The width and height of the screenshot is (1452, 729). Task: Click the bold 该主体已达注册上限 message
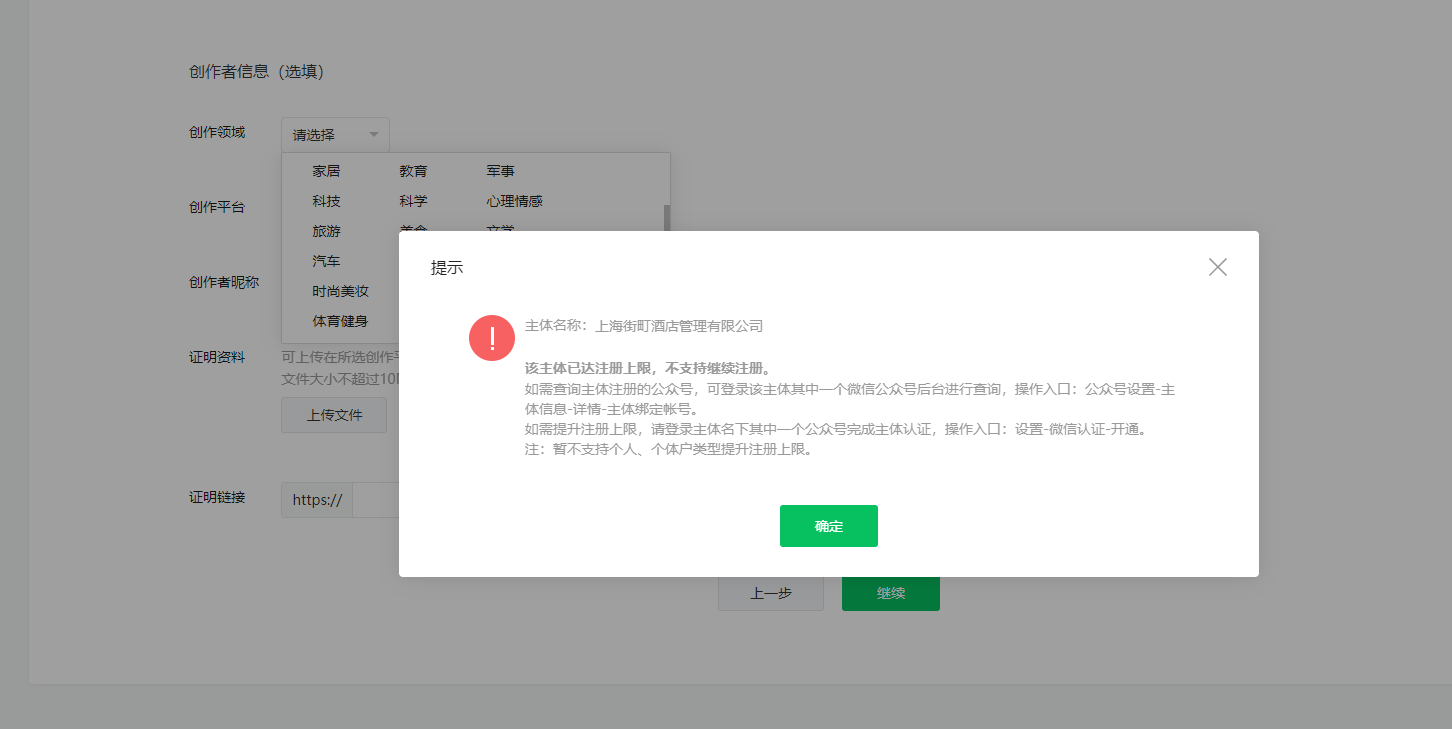tap(648, 368)
